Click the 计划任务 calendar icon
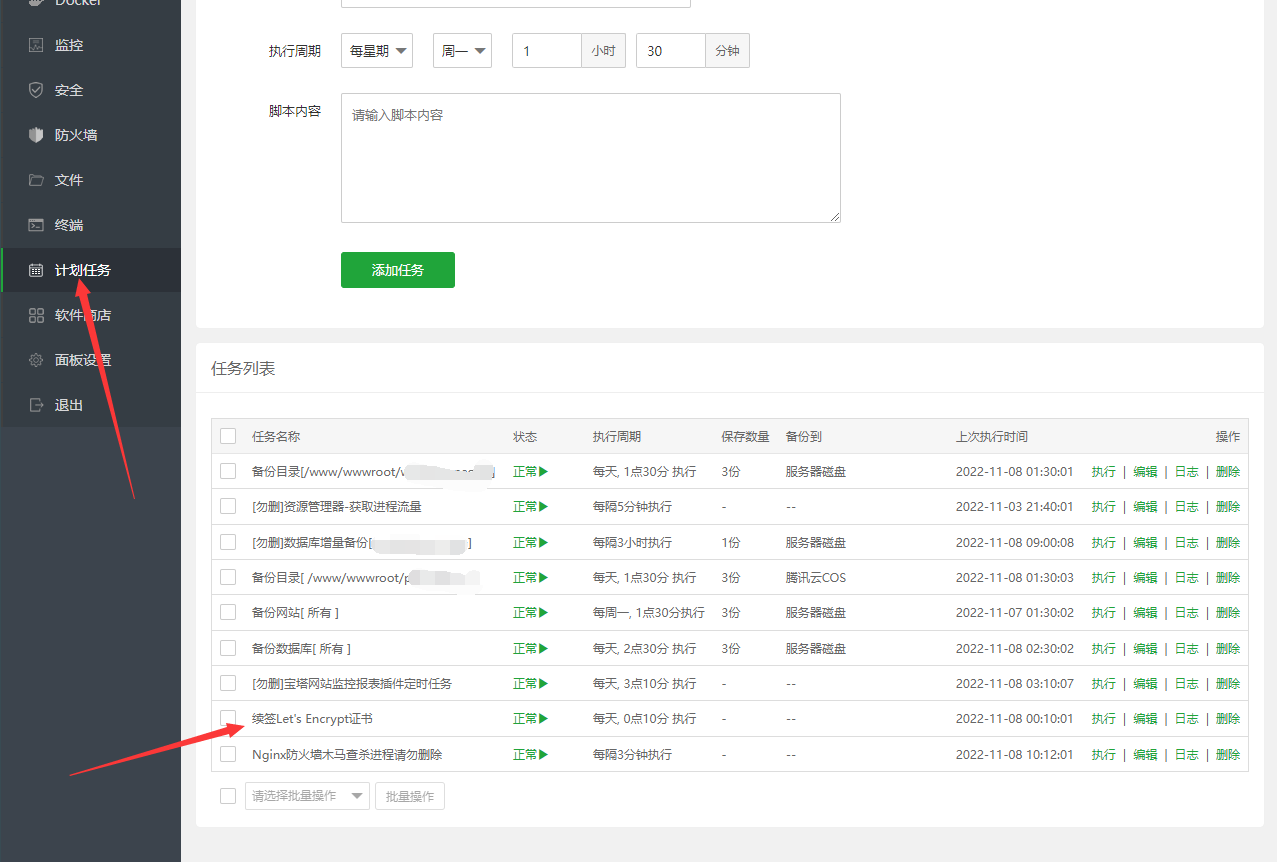Image resolution: width=1277 pixels, height=862 pixels. (x=36, y=270)
